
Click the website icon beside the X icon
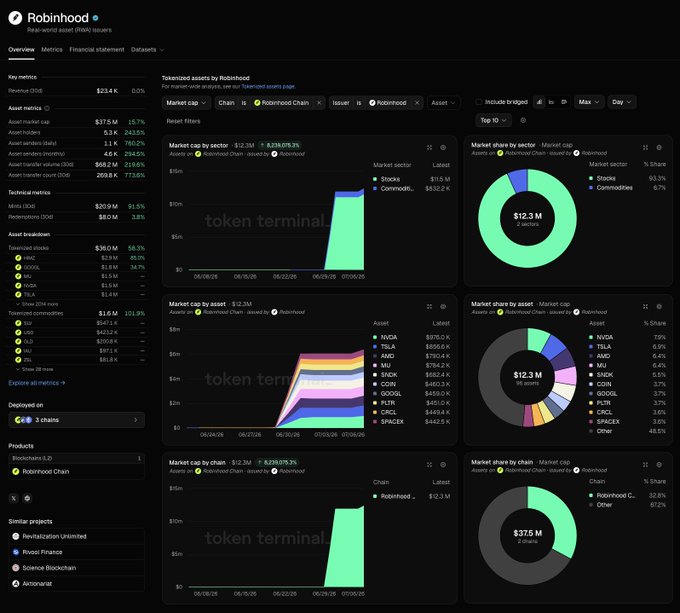coord(27,498)
